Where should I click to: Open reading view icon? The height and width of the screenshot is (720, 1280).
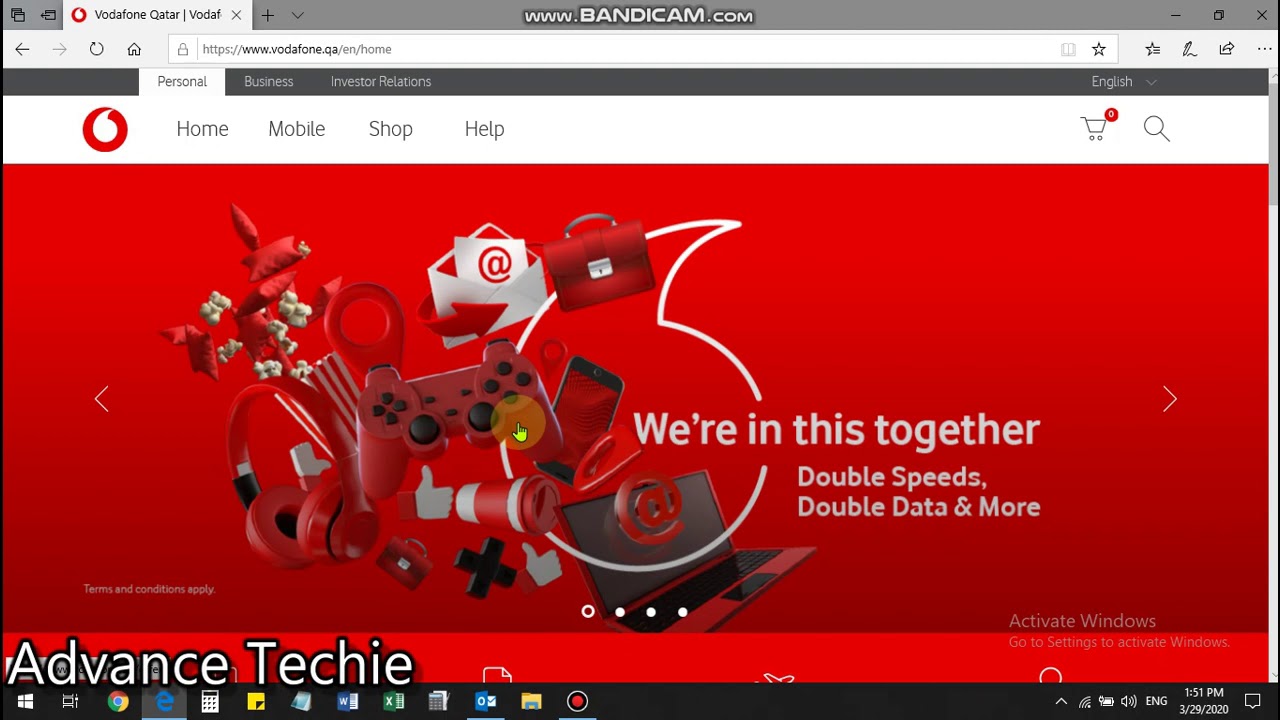(1068, 49)
